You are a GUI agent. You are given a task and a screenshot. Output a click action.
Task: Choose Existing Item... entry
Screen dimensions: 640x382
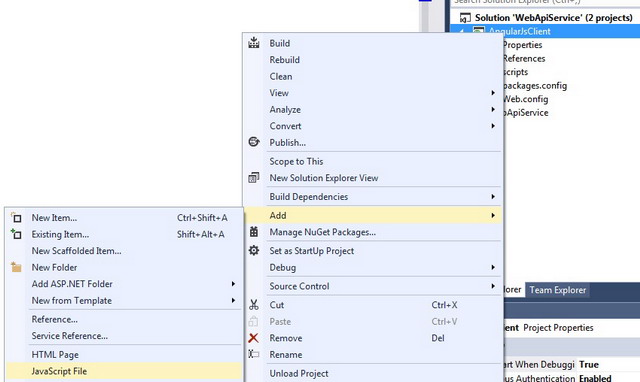[124, 234]
